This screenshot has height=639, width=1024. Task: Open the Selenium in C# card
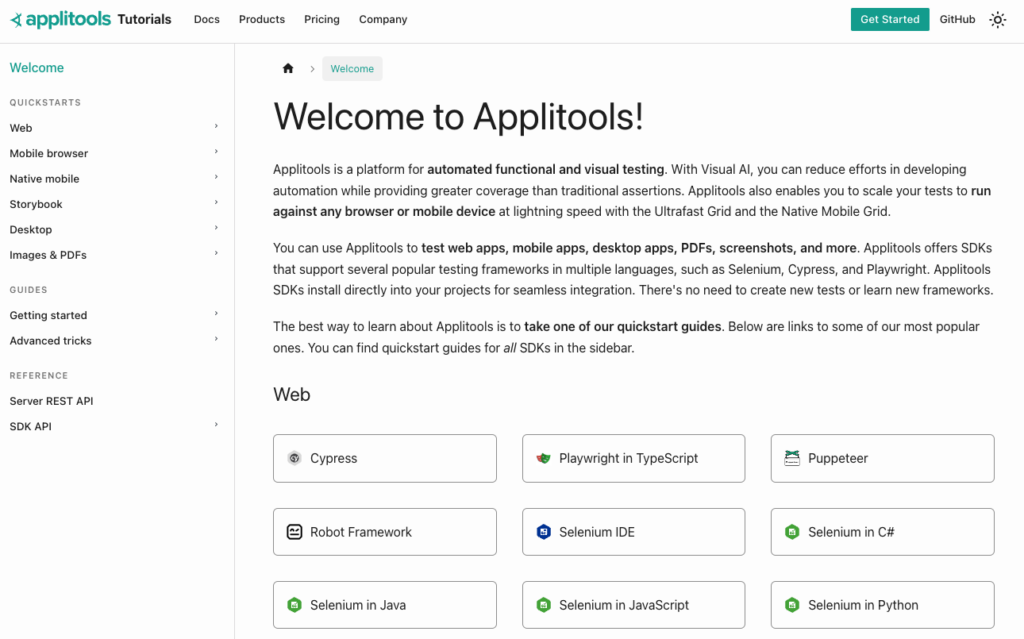click(882, 532)
